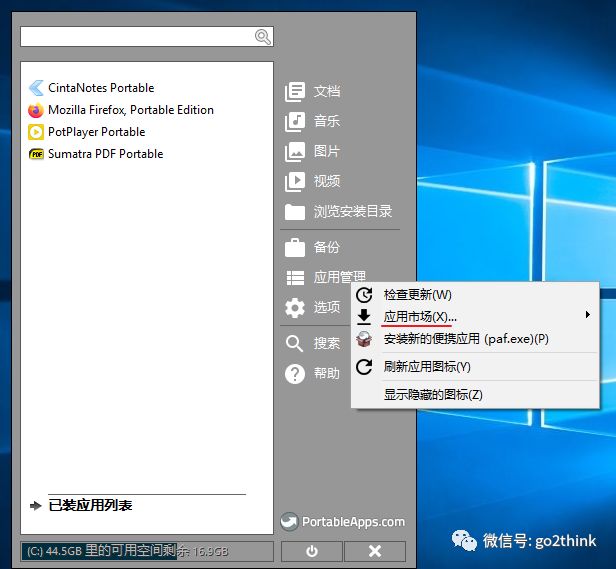Select 检查更新(W) menu entry
The width and height of the screenshot is (616, 569).
(x=475, y=295)
